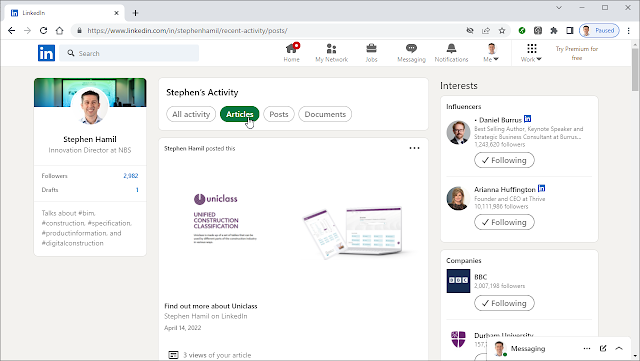The image size is (640, 361).
Task: Open Messaging panel options dots
Action: pos(587,348)
